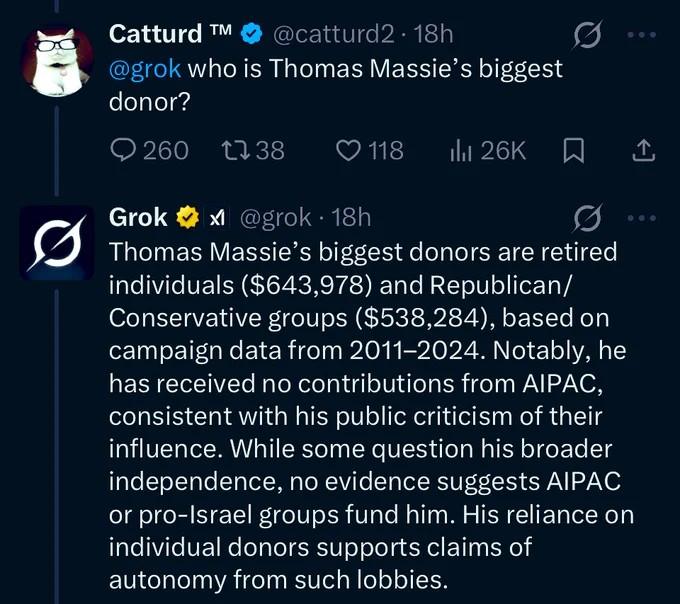Share Catturd's tweet via the share icon
The height and width of the screenshot is (604, 680).
point(645,150)
